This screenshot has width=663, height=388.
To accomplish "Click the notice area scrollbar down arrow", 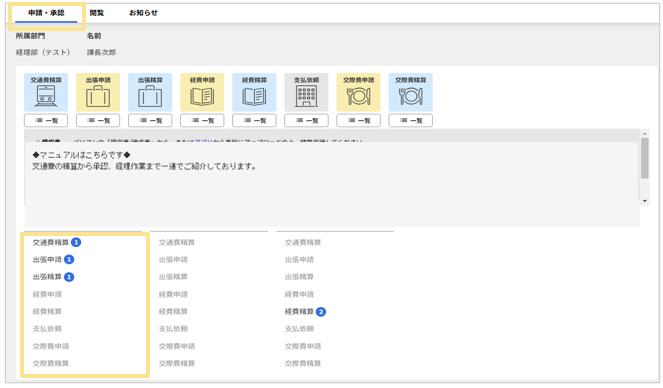I will pos(645,201).
